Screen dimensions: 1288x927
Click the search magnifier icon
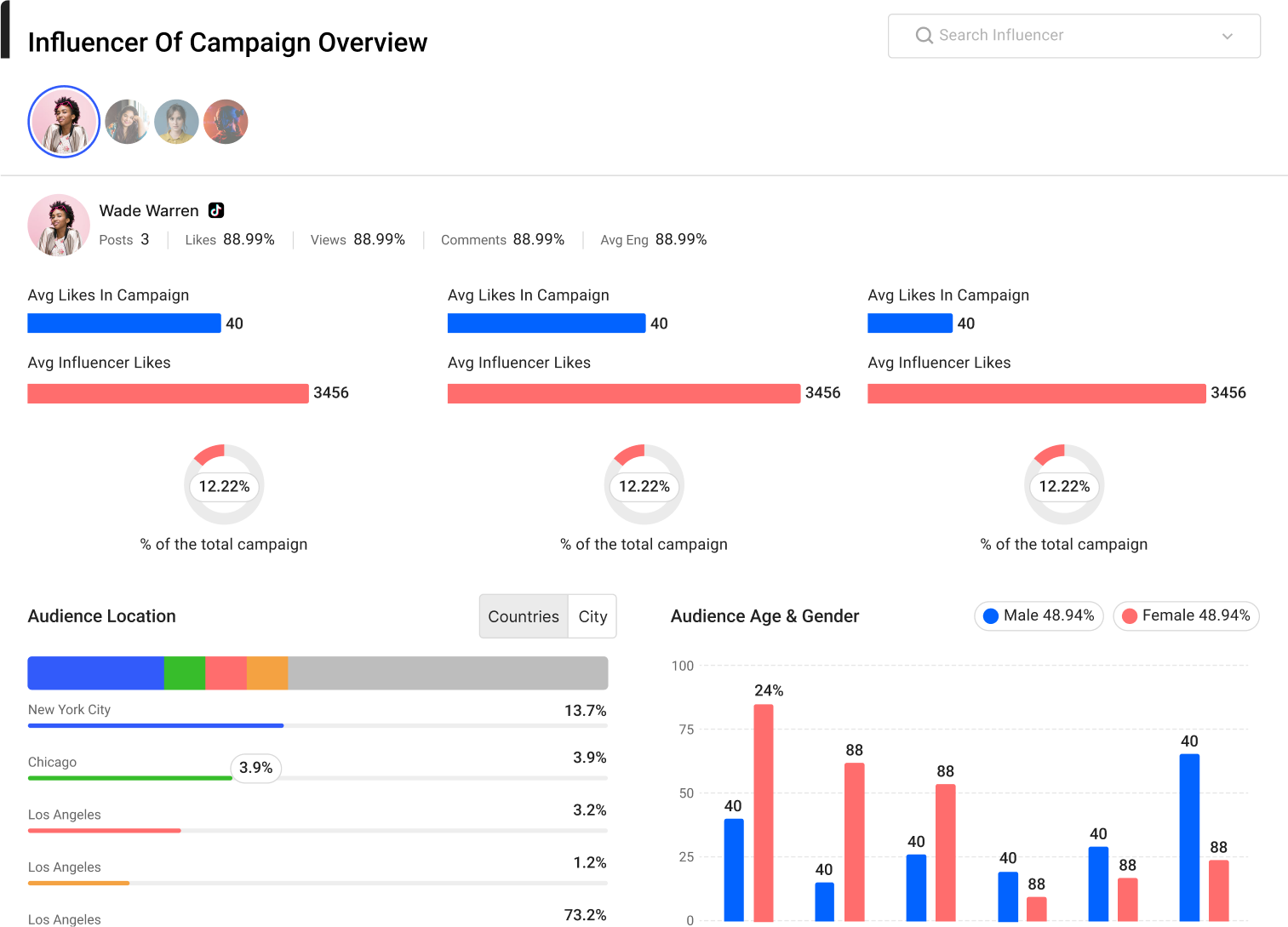pyautogui.click(x=924, y=36)
